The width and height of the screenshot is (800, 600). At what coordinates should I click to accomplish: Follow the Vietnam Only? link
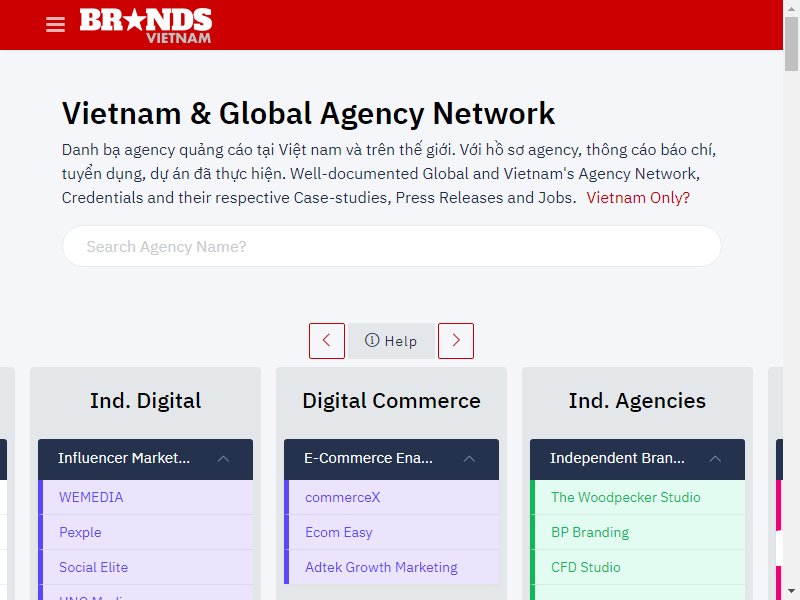[638, 197]
